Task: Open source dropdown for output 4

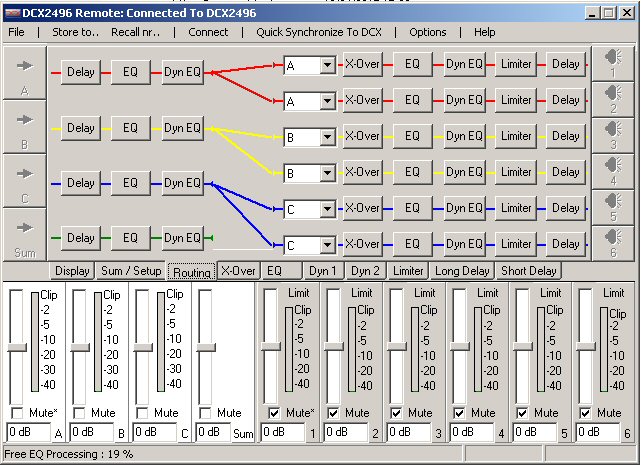Action: [x=327, y=173]
